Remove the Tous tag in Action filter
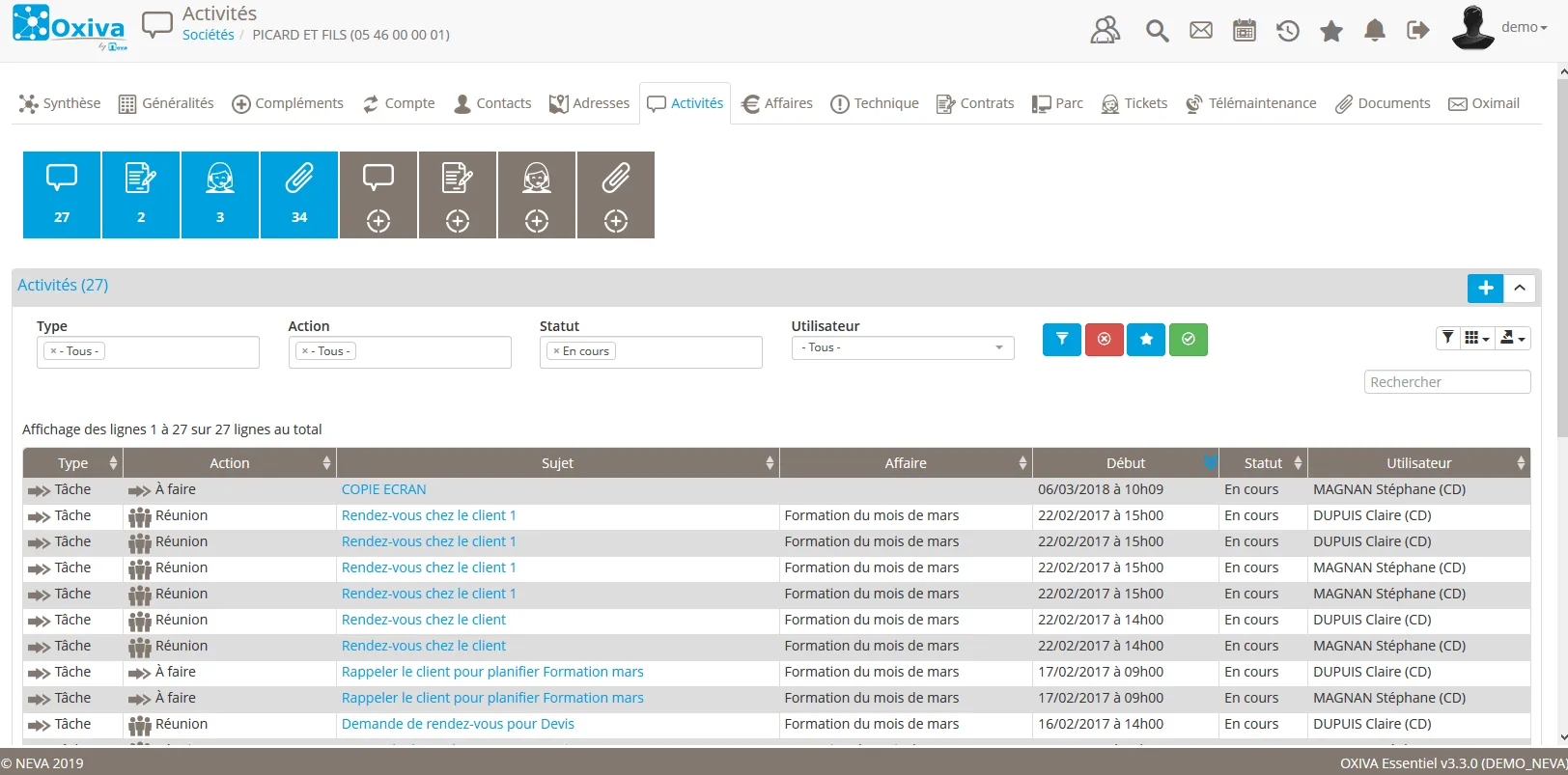The width and height of the screenshot is (1568, 775). coord(305,351)
